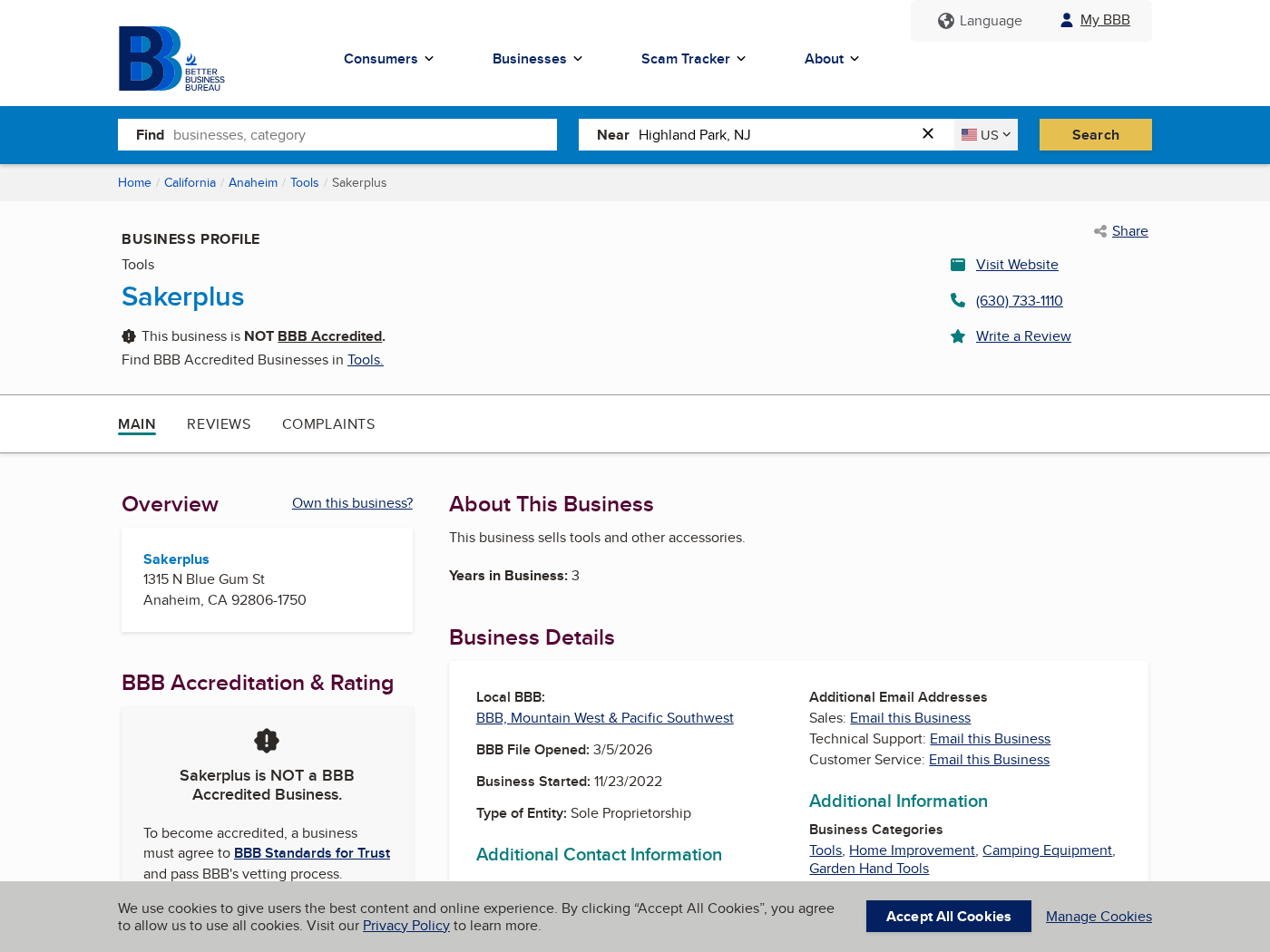Click Write a Review link
Image resolution: width=1270 pixels, height=952 pixels.
pos(1023,336)
